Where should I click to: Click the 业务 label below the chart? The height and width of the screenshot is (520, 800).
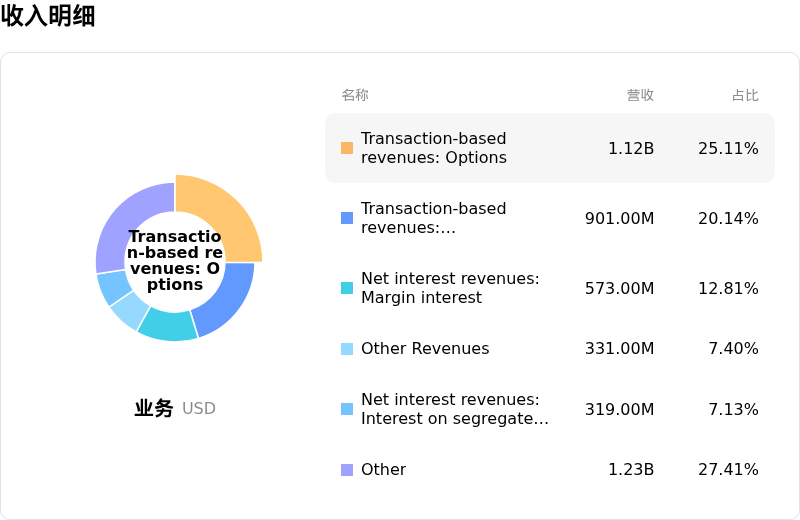tap(154, 408)
